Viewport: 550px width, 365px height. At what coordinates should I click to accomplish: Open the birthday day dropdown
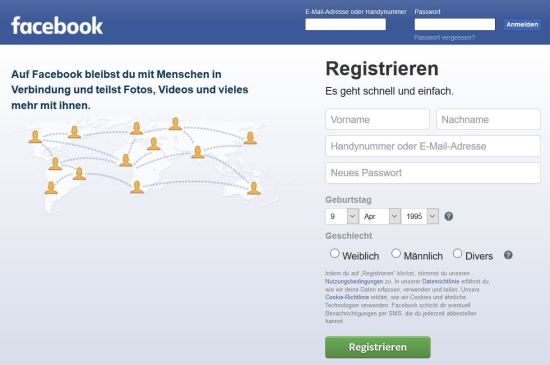[342, 216]
